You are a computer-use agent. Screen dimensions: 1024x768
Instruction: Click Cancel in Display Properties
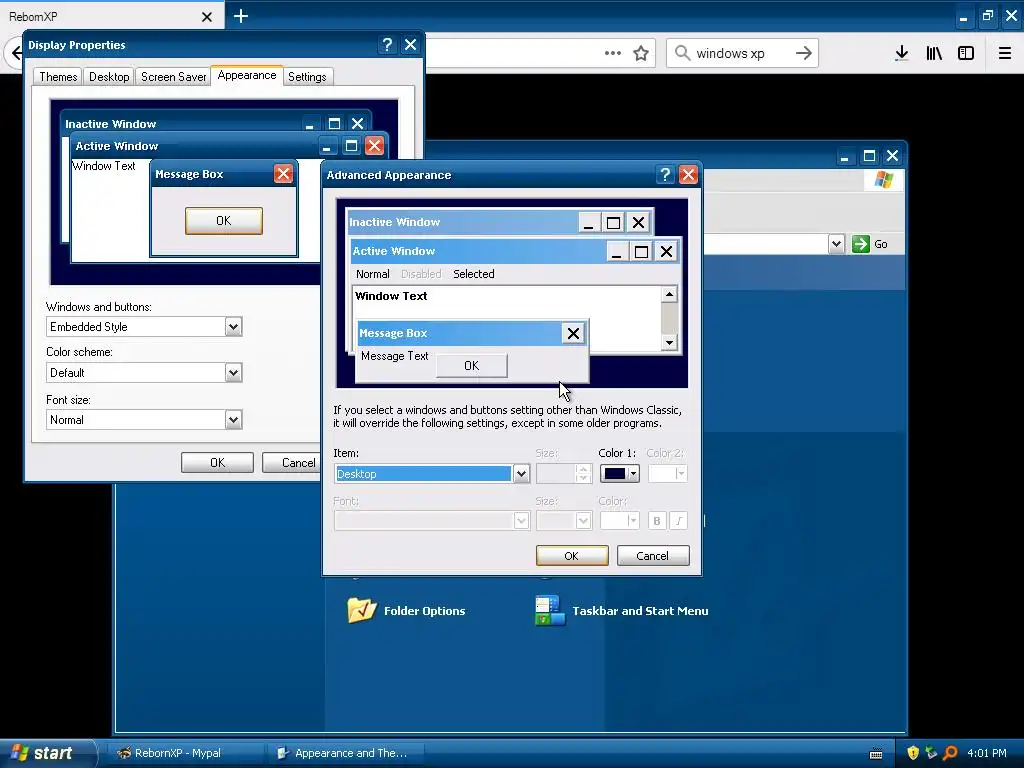[x=292, y=462]
